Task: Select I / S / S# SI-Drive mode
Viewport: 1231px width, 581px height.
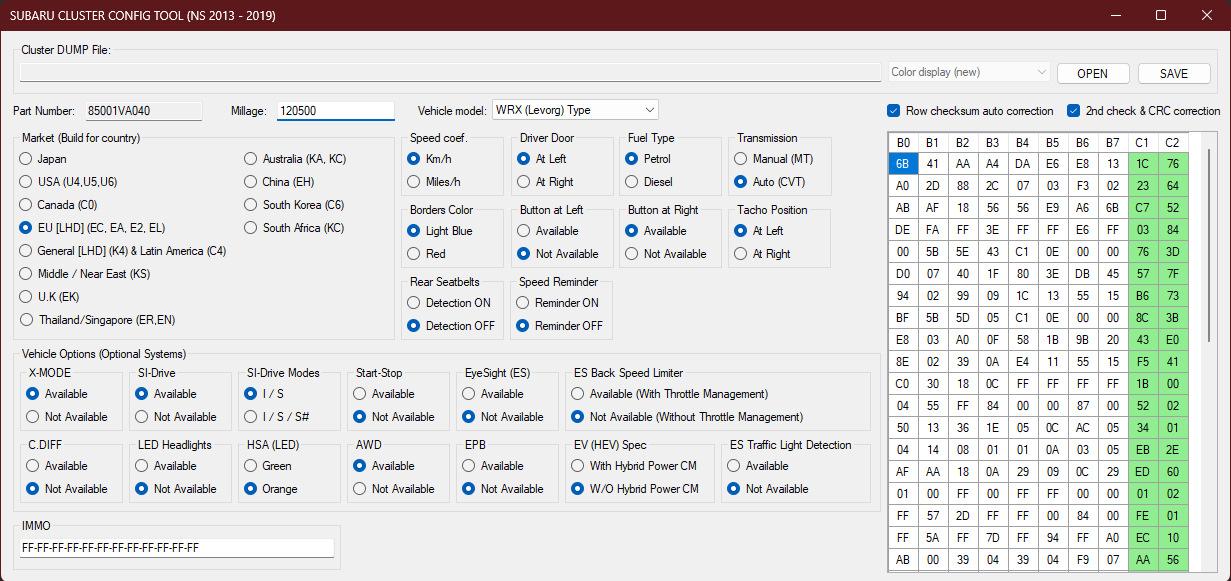Action: [251, 417]
